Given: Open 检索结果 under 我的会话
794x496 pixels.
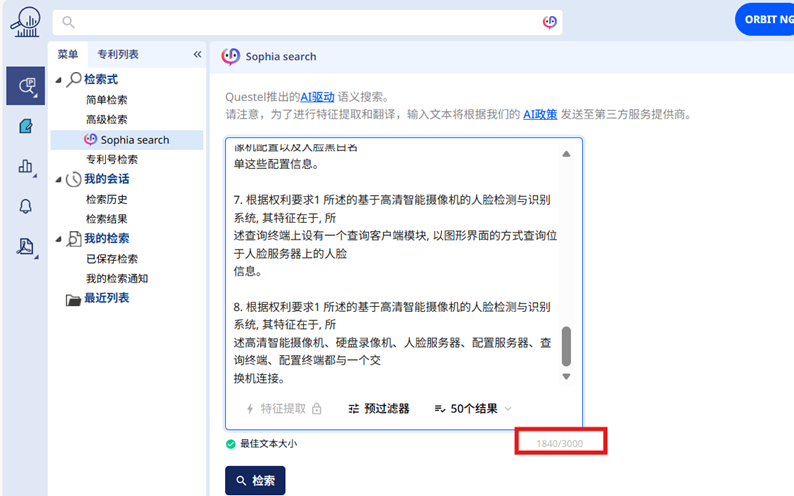Looking at the screenshot, I should (x=106, y=219).
